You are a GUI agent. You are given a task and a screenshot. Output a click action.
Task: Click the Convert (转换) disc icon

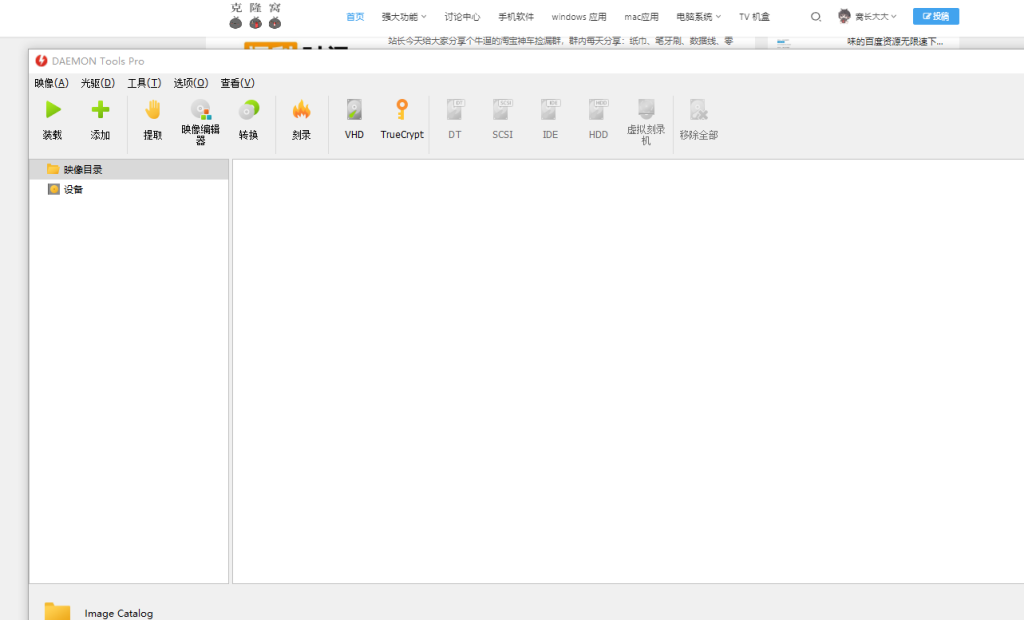click(248, 110)
